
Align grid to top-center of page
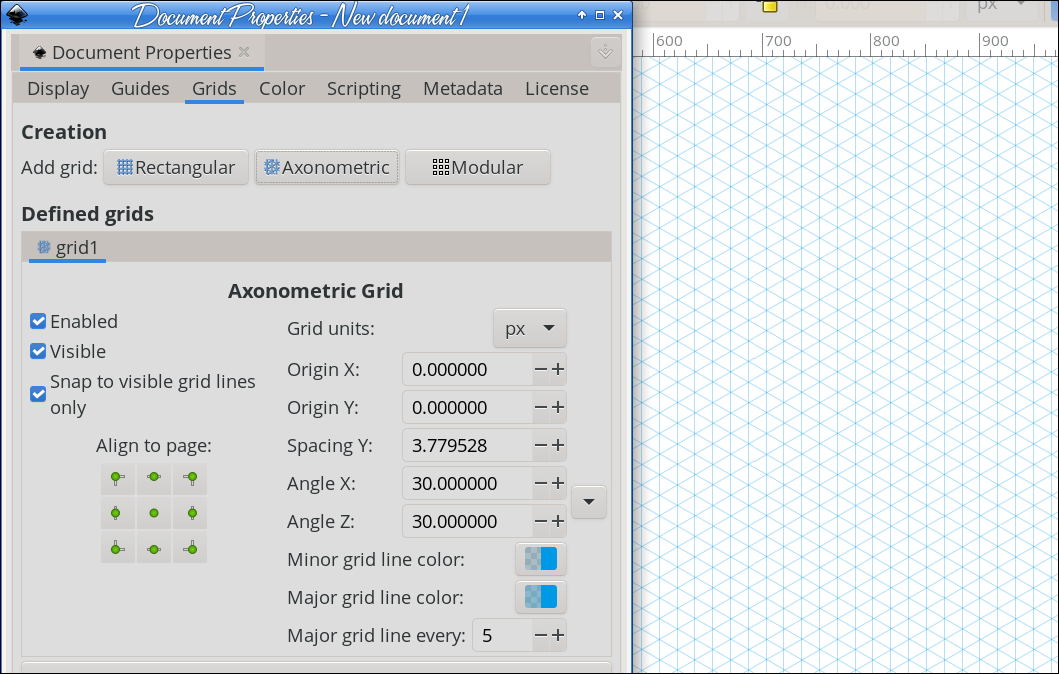tap(154, 479)
